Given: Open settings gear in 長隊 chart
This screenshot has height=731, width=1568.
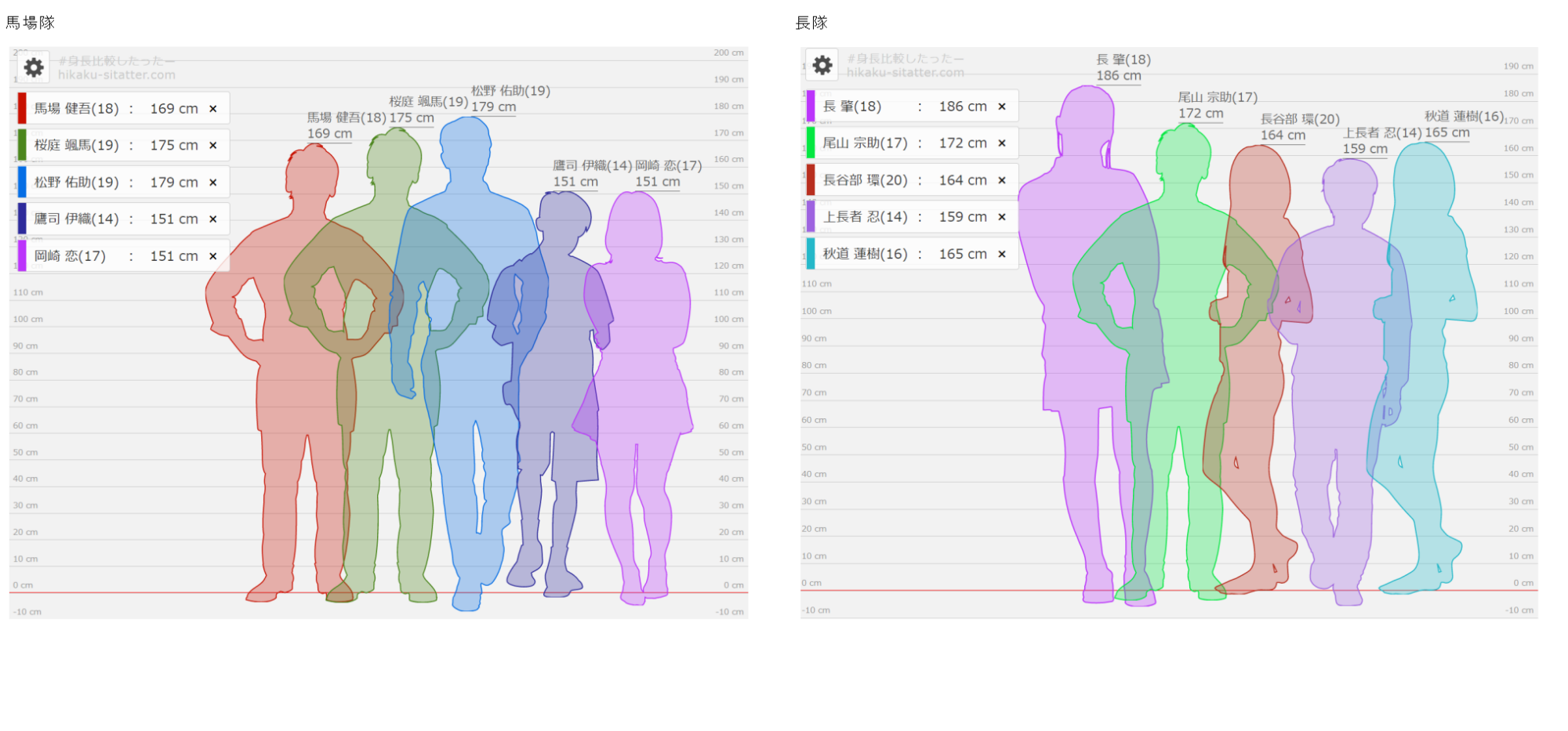Looking at the screenshot, I should (822, 65).
